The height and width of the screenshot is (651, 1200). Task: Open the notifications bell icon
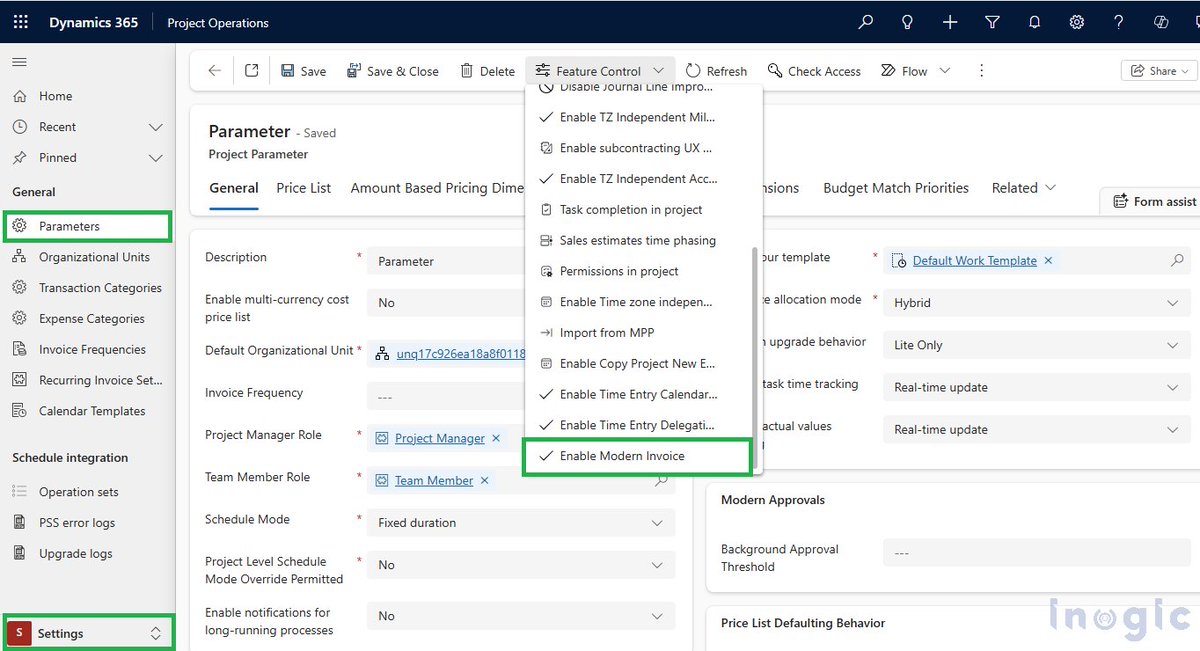[1034, 22]
